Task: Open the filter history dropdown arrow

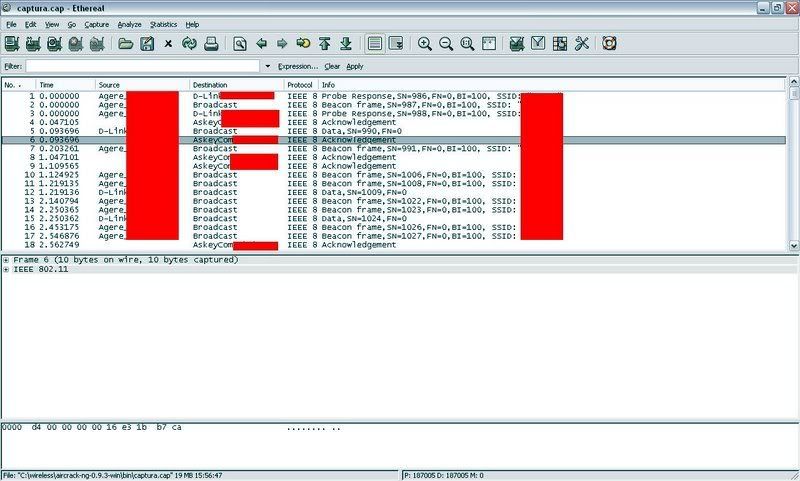Action: click(x=267, y=66)
